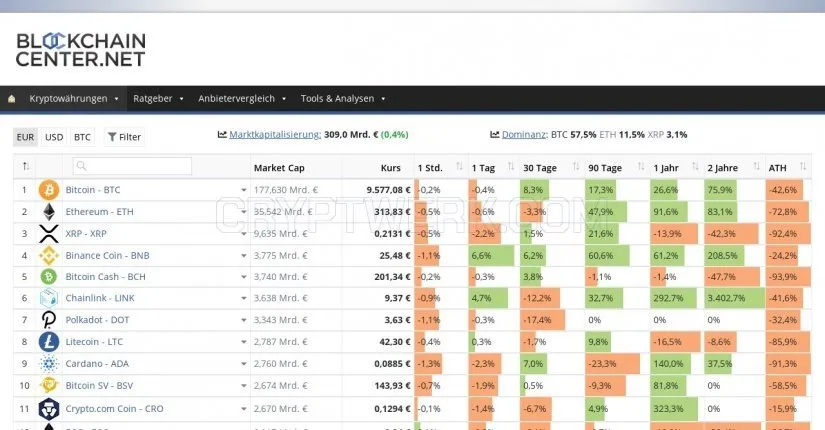The width and height of the screenshot is (825, 430).
Task: Click the Bitcoin coin logo
Action: pos(49,190)
